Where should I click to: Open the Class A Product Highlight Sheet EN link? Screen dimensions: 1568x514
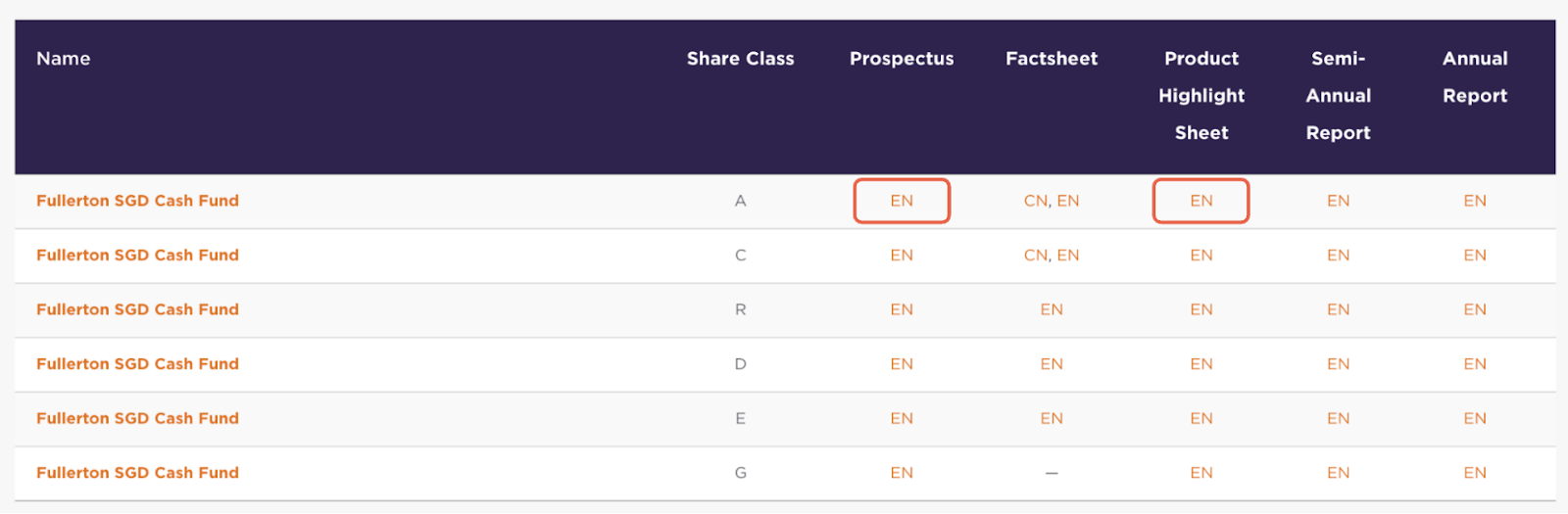click(1201, 201)
